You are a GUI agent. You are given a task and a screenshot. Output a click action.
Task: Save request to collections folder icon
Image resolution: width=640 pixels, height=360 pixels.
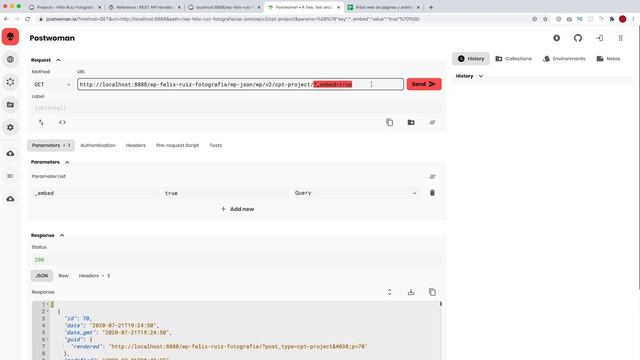click(x=411, y=122)
